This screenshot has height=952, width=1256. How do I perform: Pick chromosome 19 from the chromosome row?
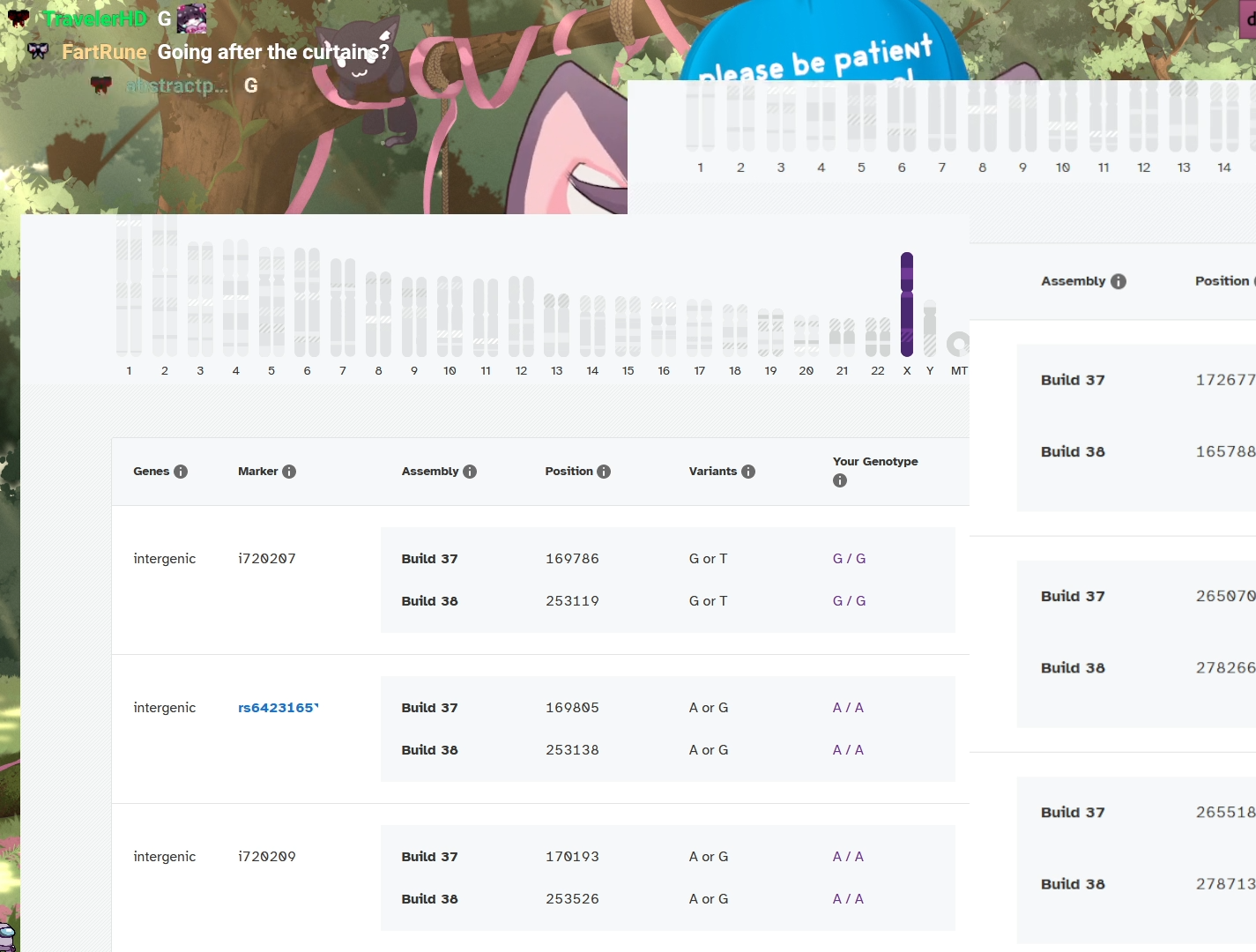tap(770, 332)
